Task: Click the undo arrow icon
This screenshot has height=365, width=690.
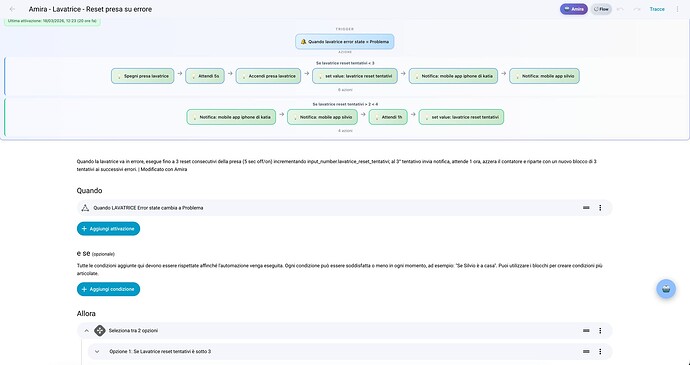Action: coord(620,9)
